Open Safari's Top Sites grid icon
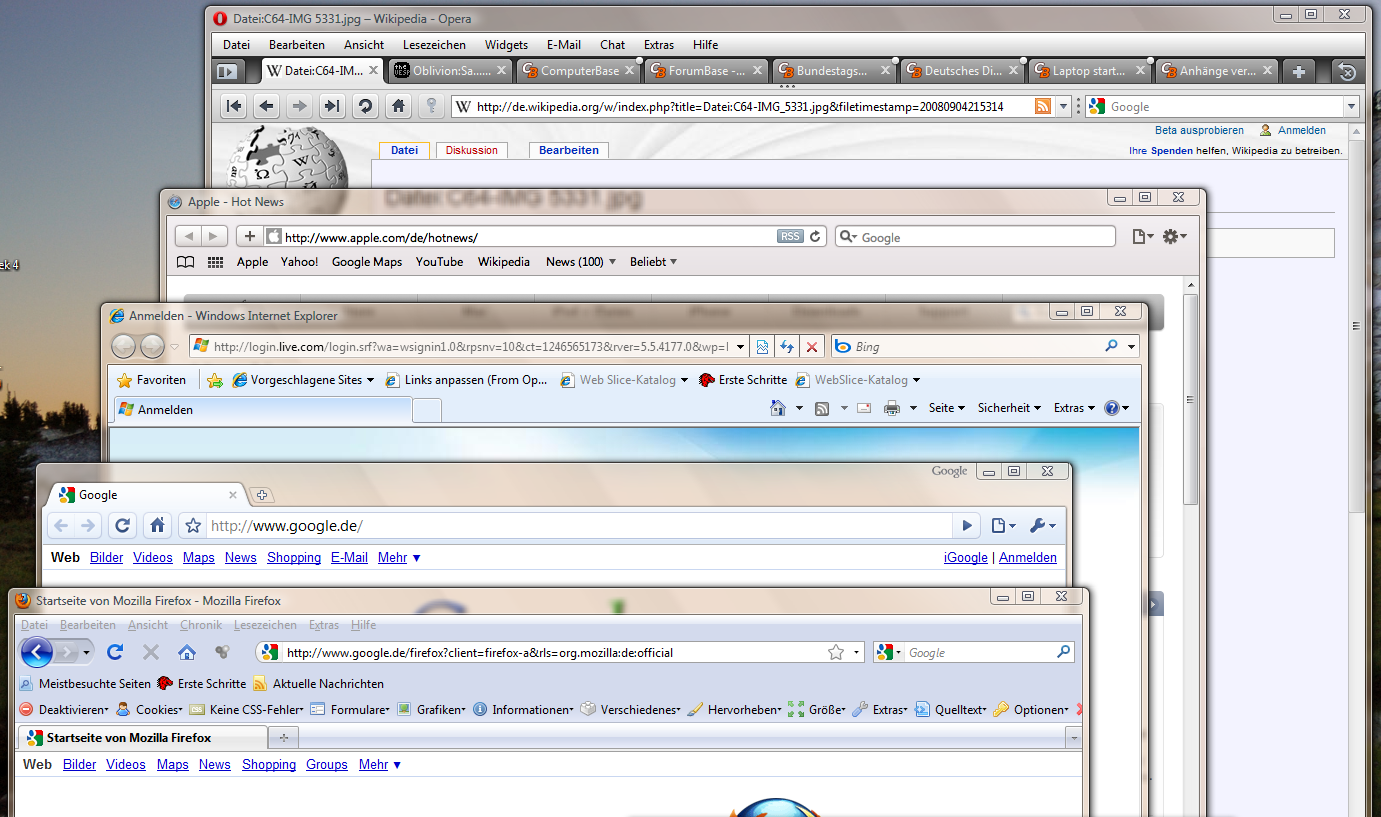 click(x=215, y=262)
